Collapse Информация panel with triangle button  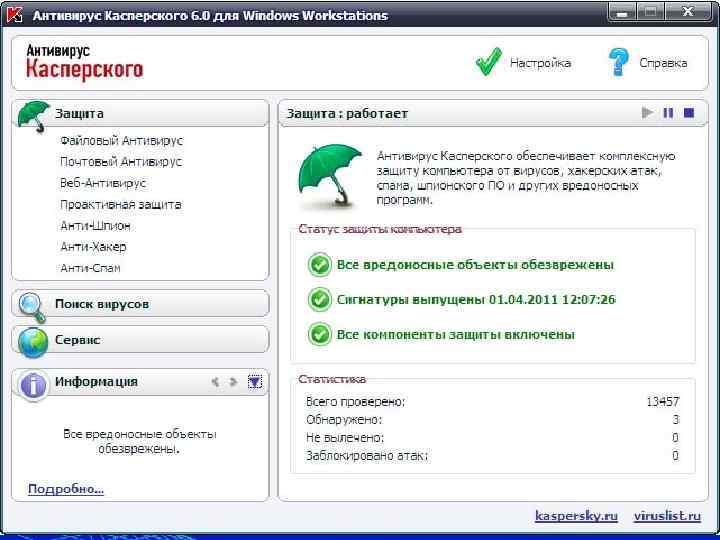coord(255,382)
